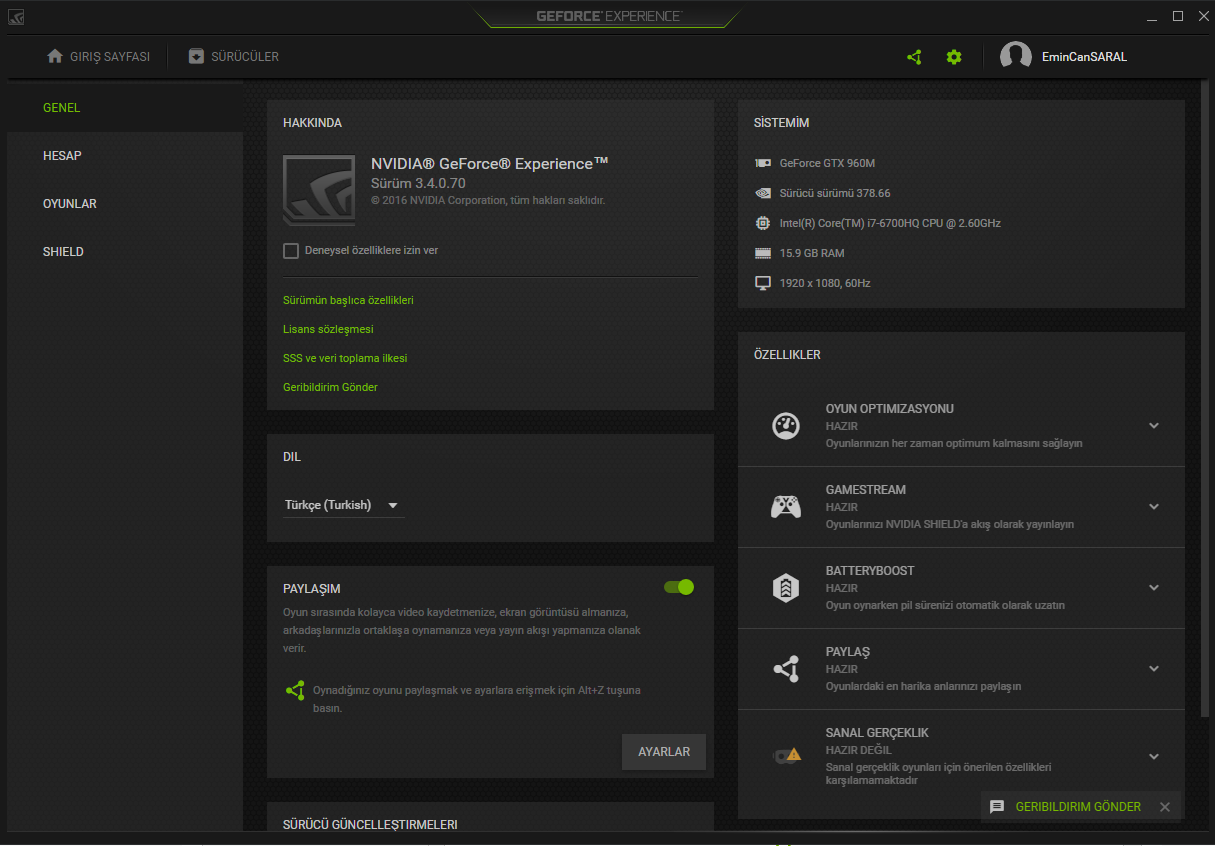Open the Türkçe (Turkish) language dropdown

click(344, 505)
